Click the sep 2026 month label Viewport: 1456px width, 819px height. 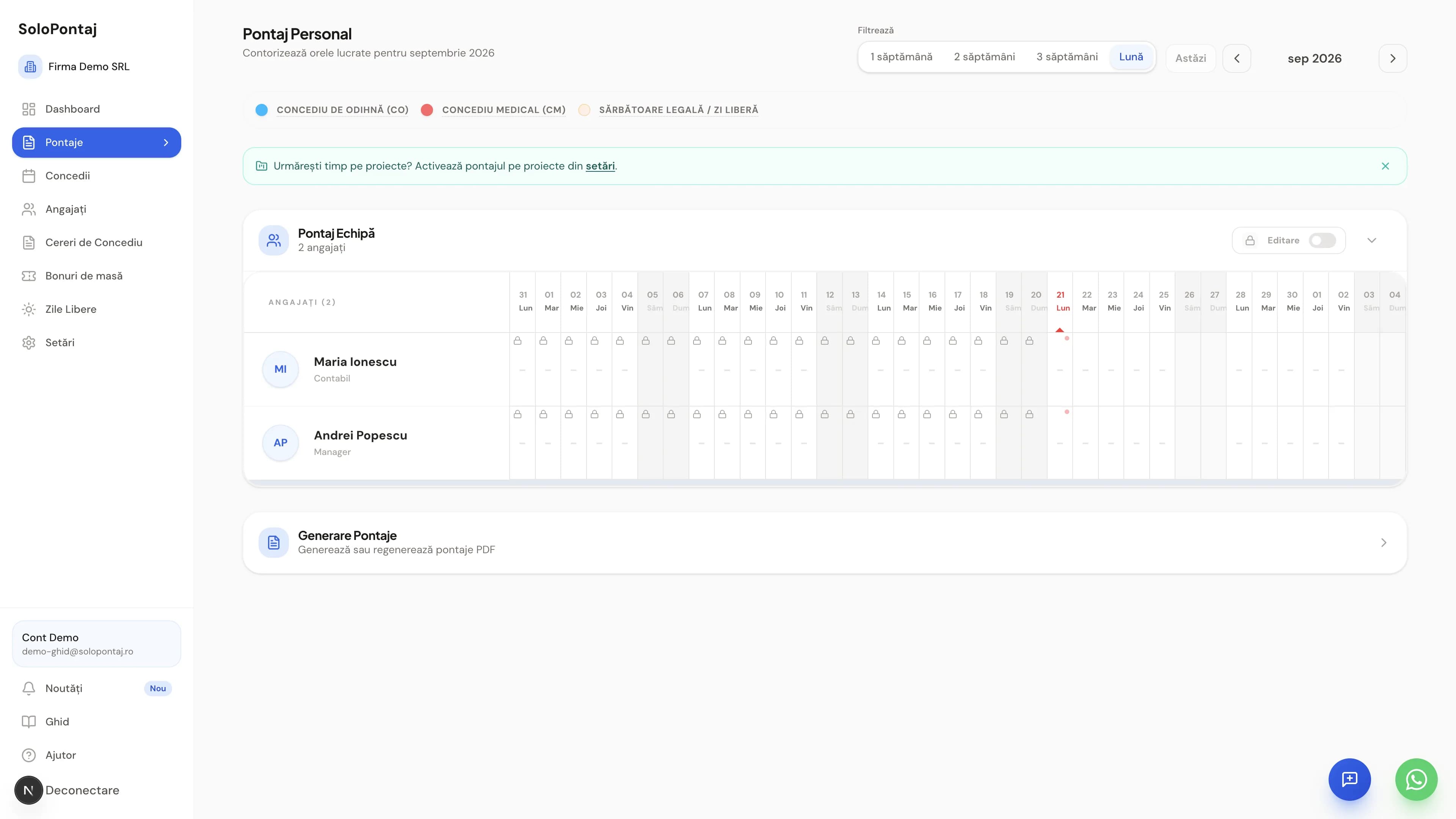point(1314,58)
